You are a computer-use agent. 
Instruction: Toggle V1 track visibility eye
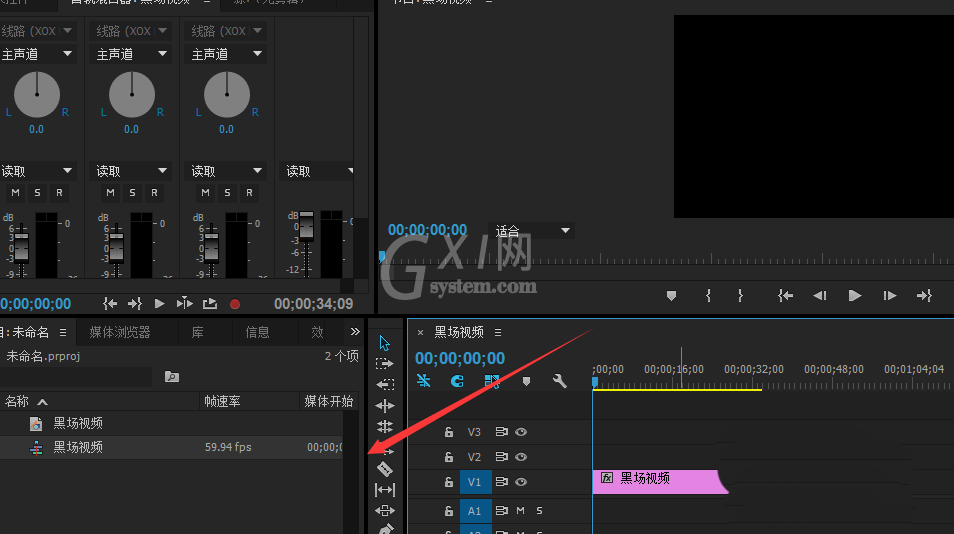[521, 482]
